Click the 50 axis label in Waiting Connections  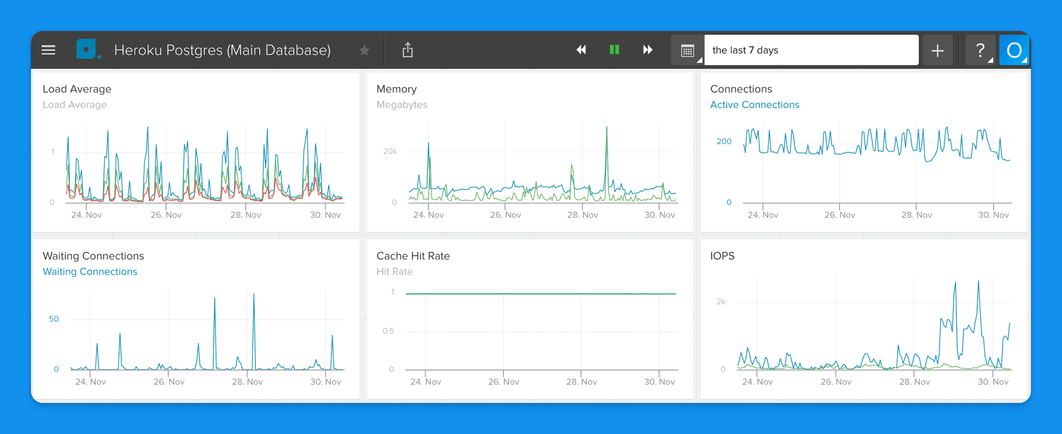pyautogui.click(x=54, y=319)
